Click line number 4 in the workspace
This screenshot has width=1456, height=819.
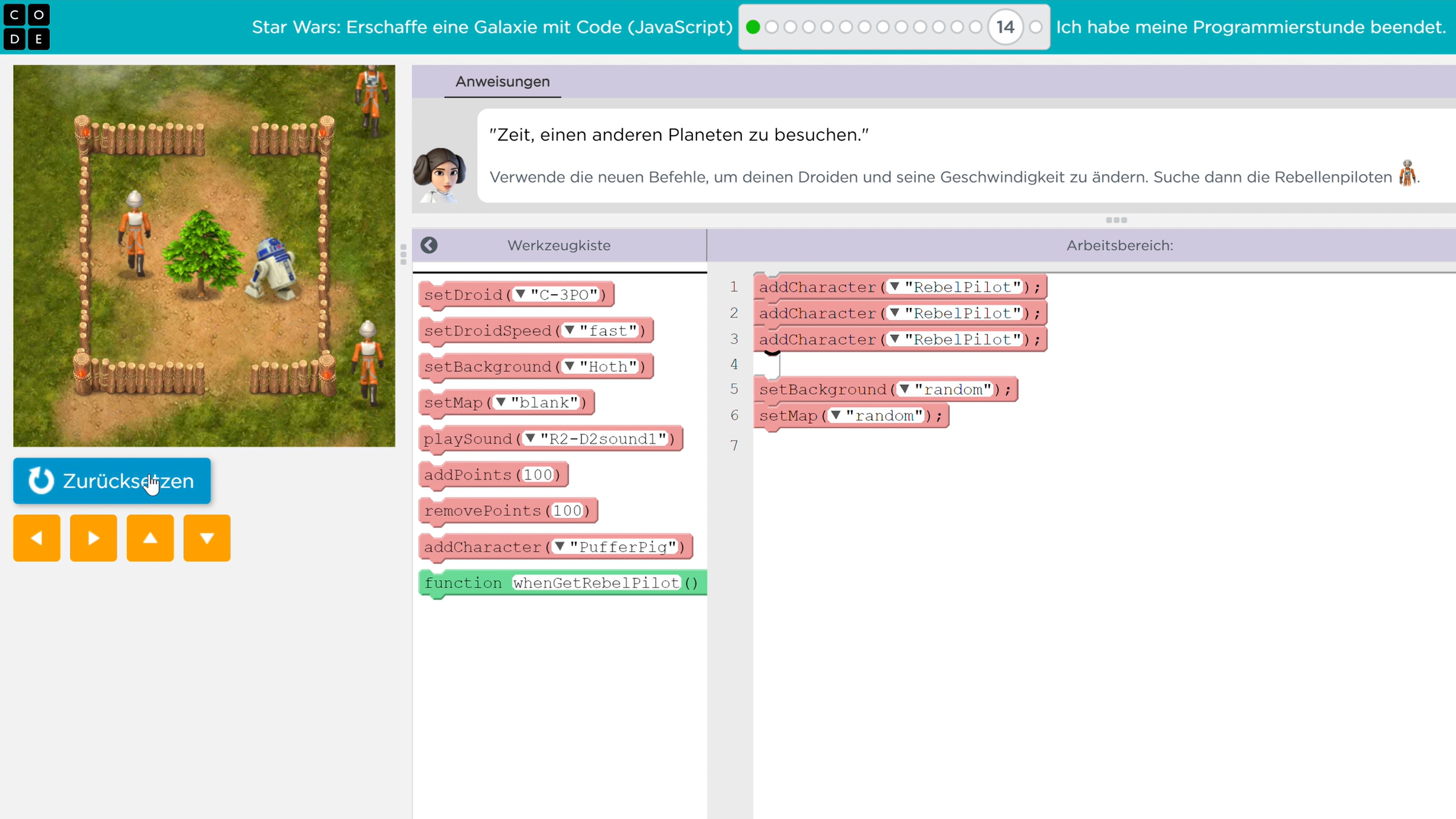[734, 364]
